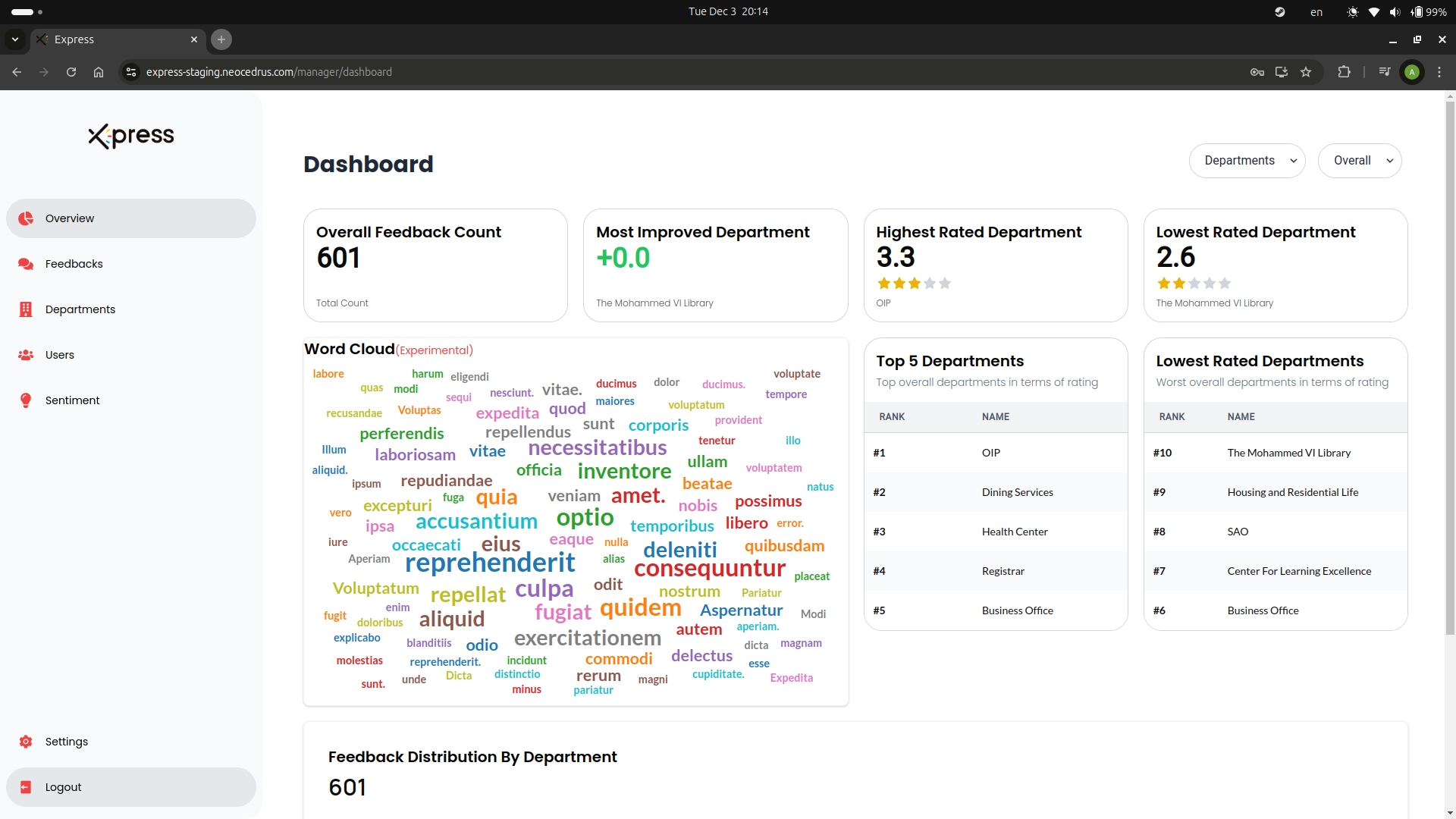Click the address bar URL
Screen dimensions: 1456x819
269,72
